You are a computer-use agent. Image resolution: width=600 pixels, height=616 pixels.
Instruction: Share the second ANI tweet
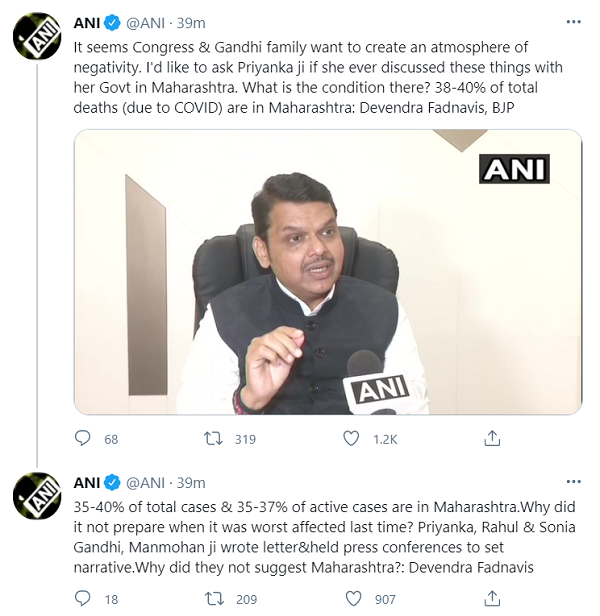coord(491,598)
